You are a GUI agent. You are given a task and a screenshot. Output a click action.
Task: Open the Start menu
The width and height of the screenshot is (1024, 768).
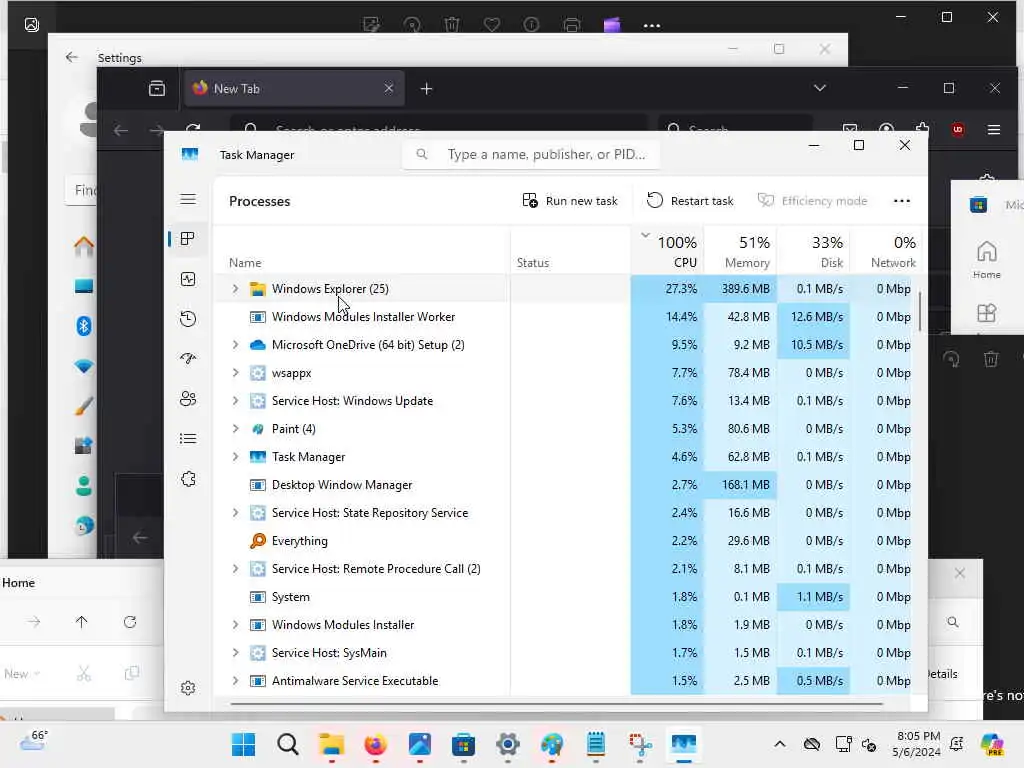point(244,744)
